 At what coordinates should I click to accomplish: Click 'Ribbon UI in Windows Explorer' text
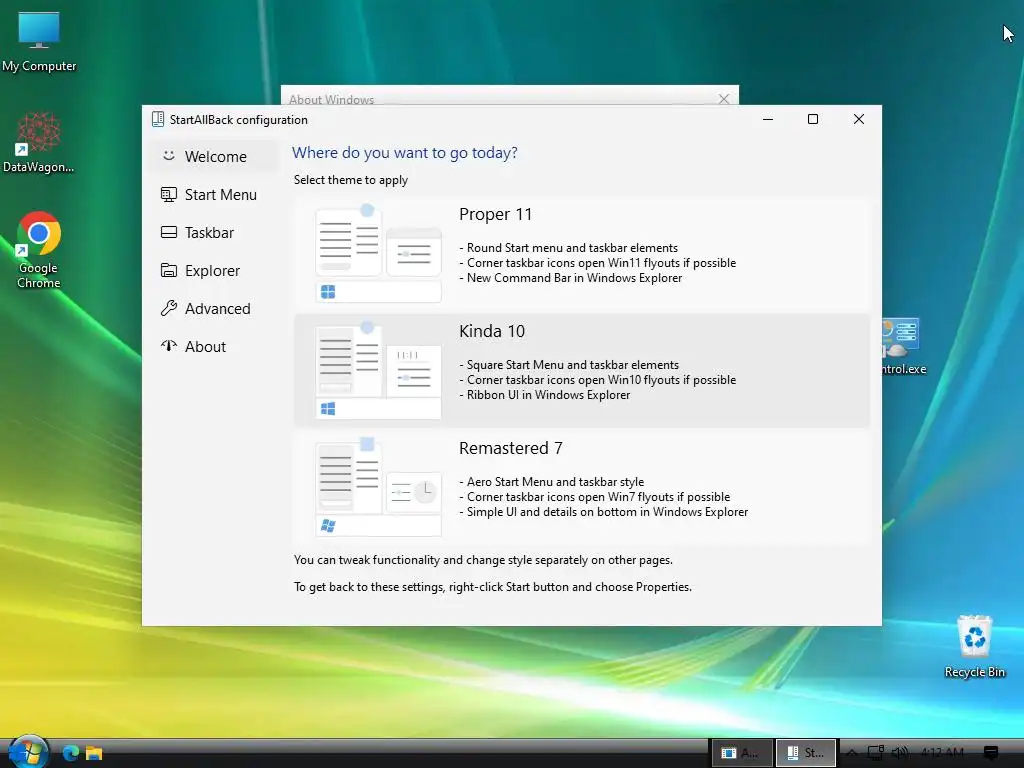tap(549, 394)
